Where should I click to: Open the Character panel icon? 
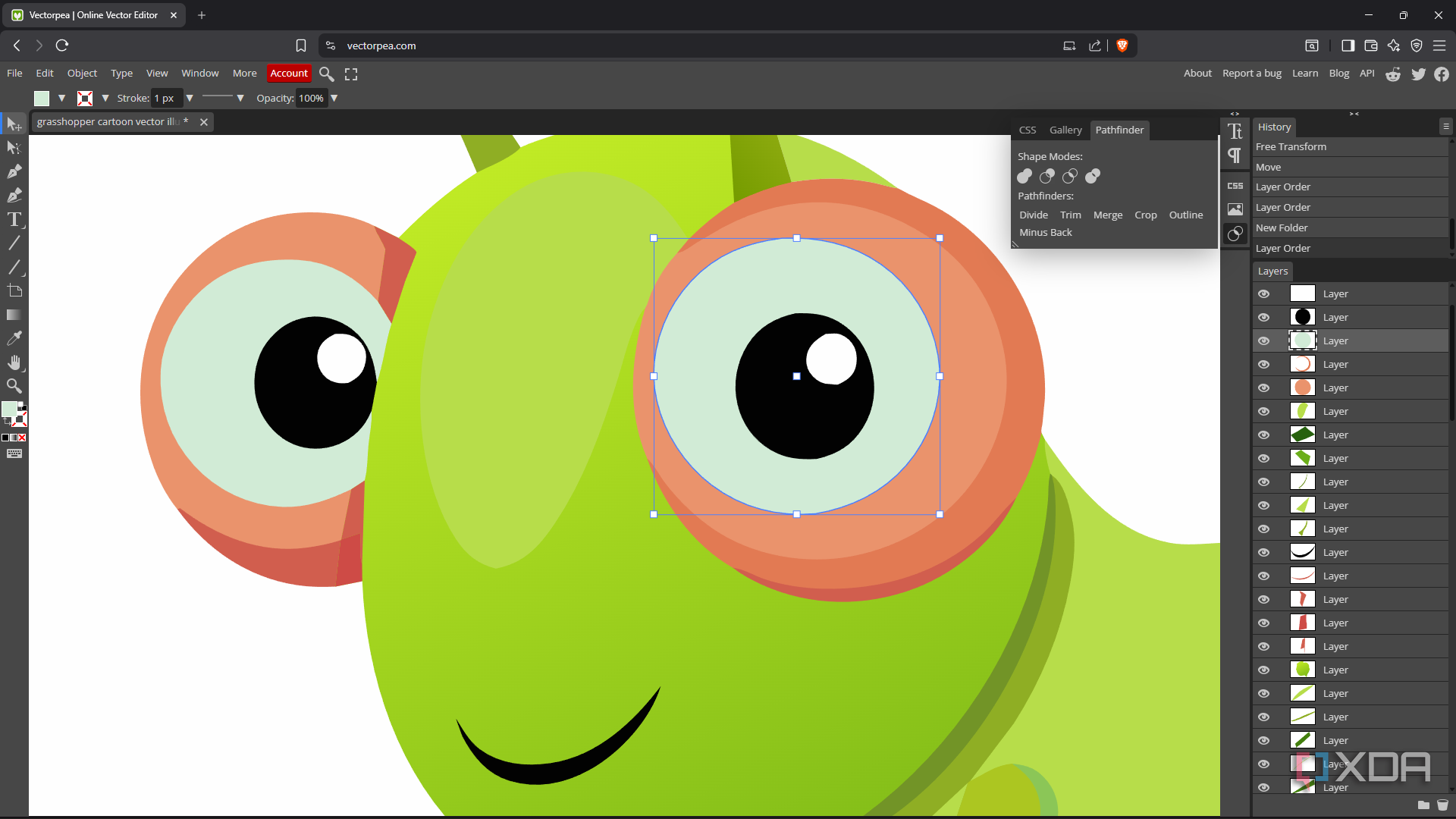[x=1235, y=131]
